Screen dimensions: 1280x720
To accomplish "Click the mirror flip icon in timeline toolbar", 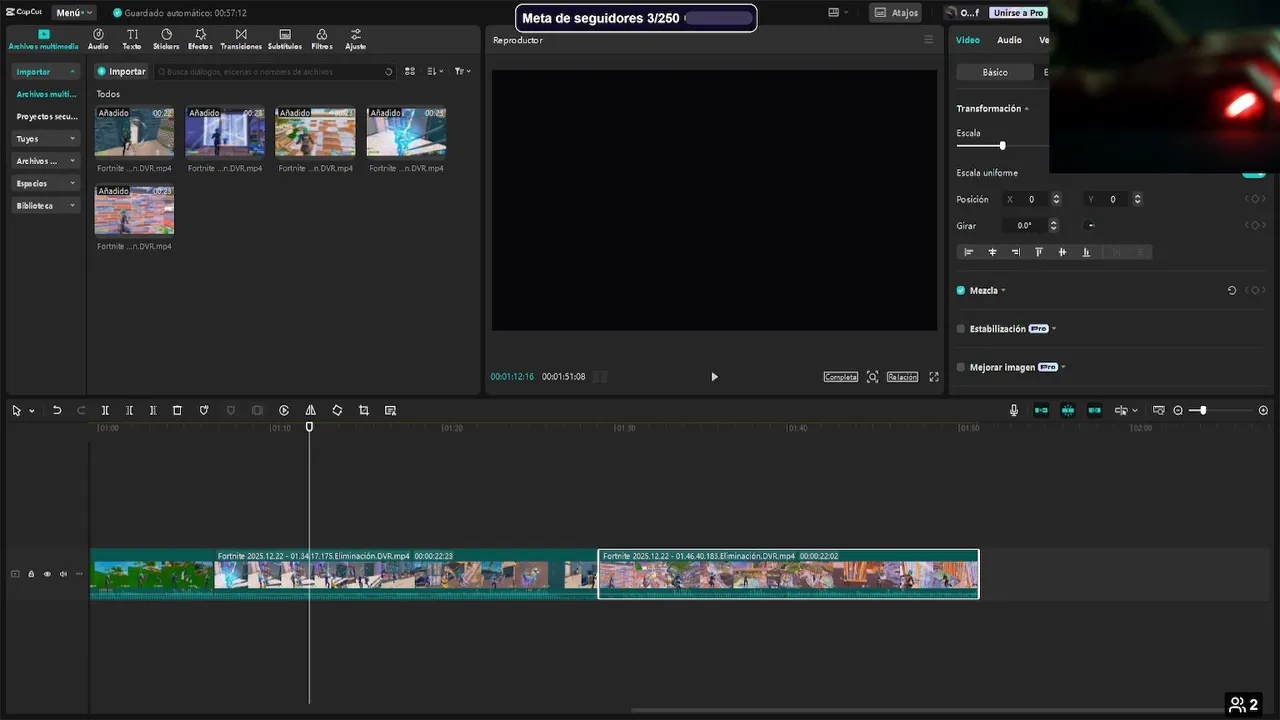I will (310, 410).
